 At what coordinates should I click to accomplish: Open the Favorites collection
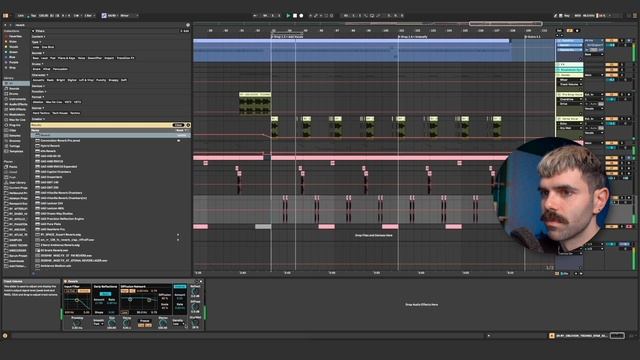click(15, 36)
